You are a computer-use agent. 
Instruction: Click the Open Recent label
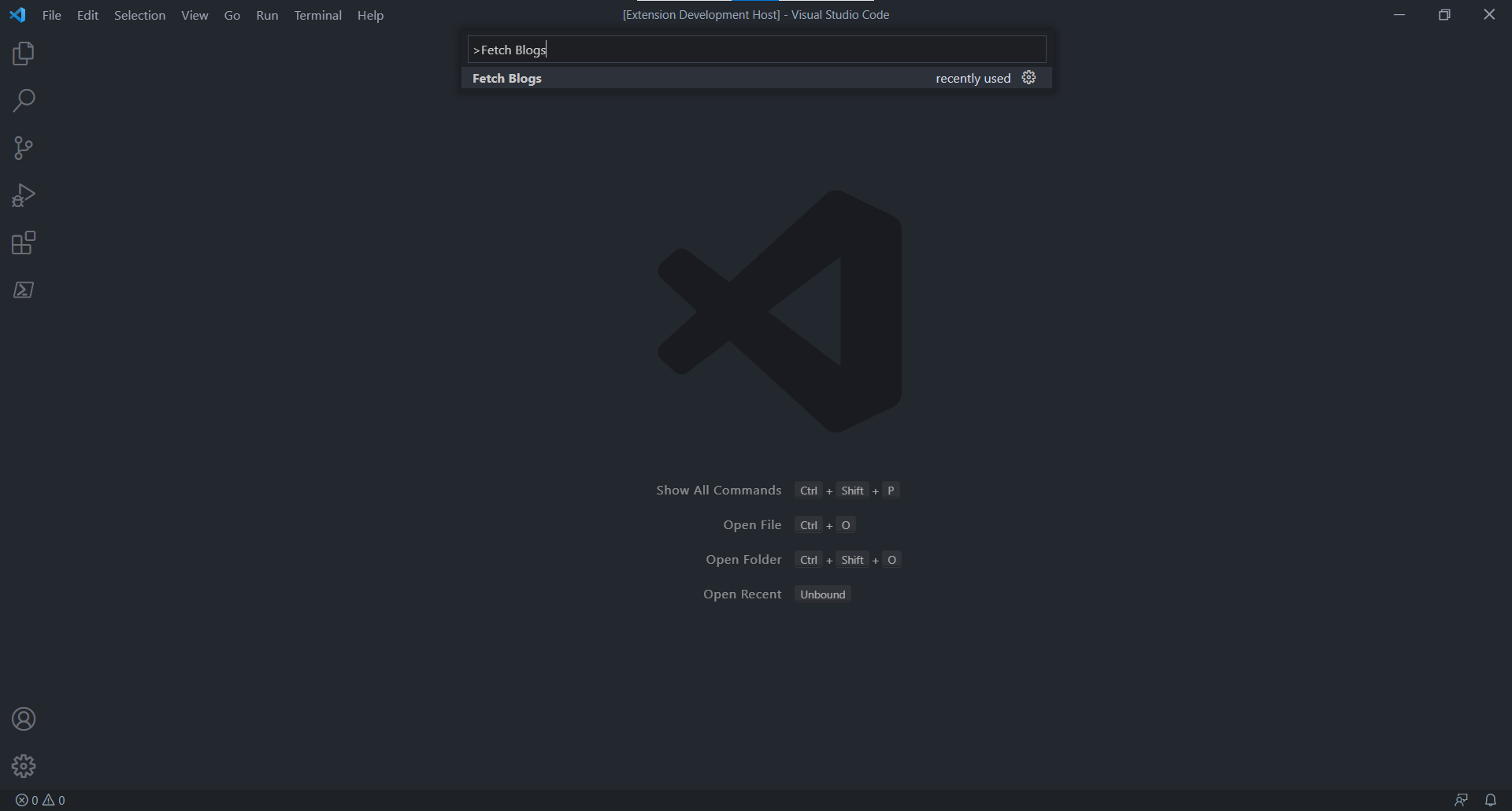(x=742, y=594)
